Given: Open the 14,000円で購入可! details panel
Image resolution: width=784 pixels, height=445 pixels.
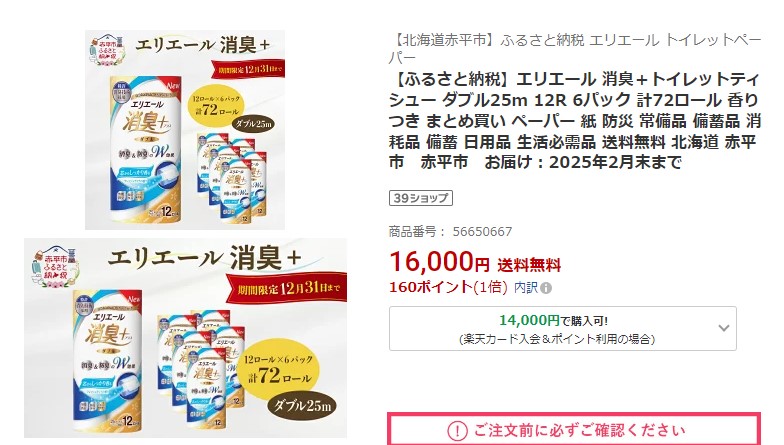Looking at the screenshot, I should pyautogui.click(x=562, y=328).
